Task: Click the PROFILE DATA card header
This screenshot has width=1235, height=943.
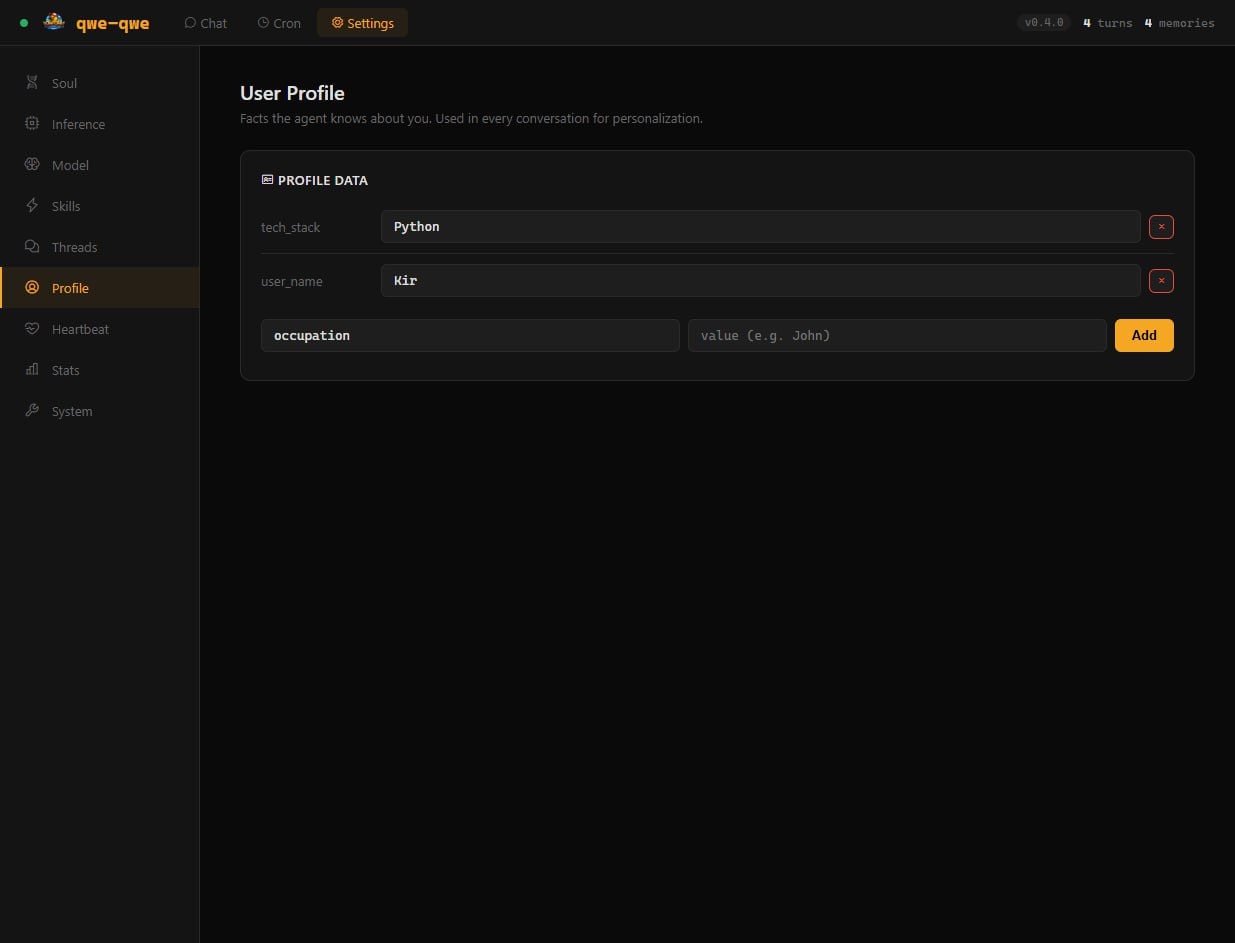Action: tap(314, 181)
